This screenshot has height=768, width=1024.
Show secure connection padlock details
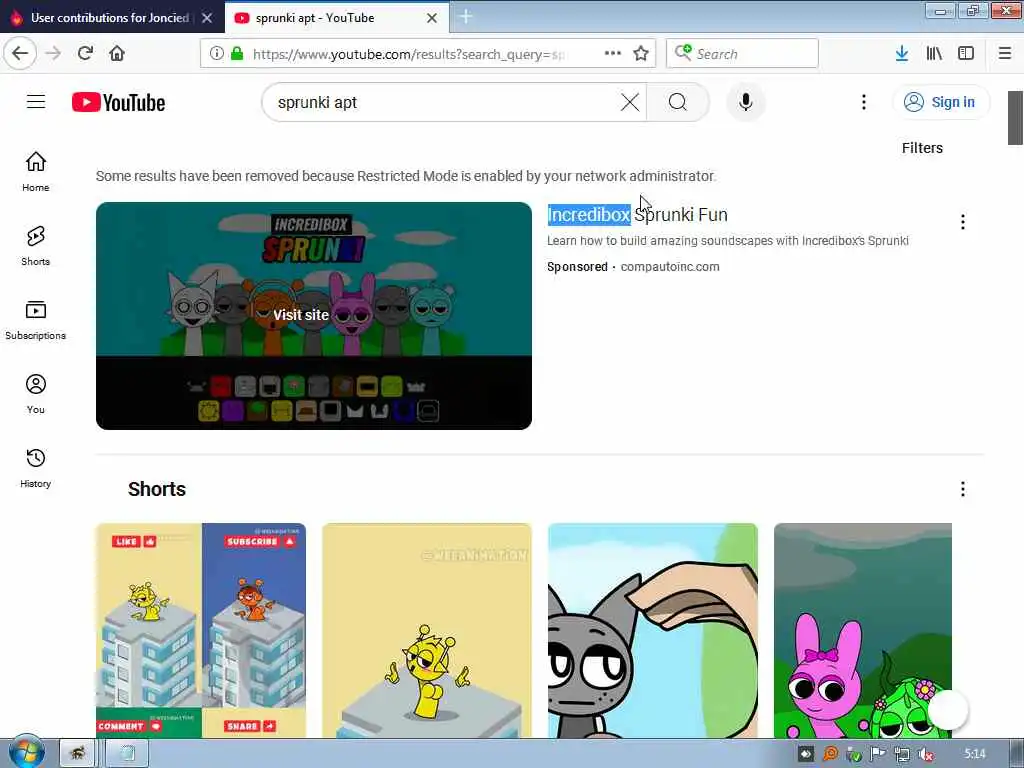pos(236,54)
